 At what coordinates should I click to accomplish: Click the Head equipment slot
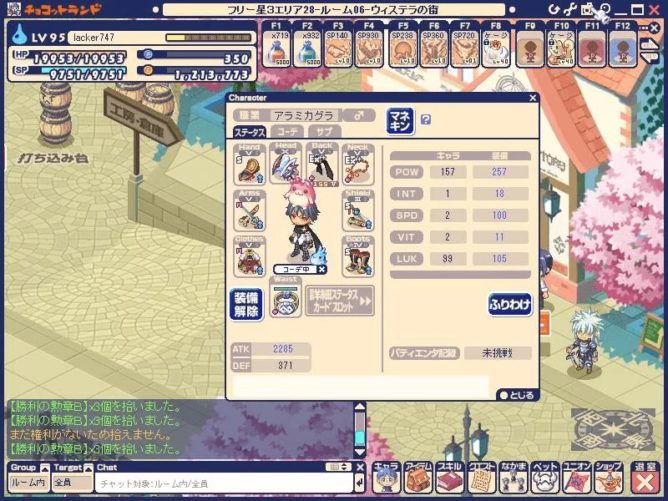click(284, 164)
